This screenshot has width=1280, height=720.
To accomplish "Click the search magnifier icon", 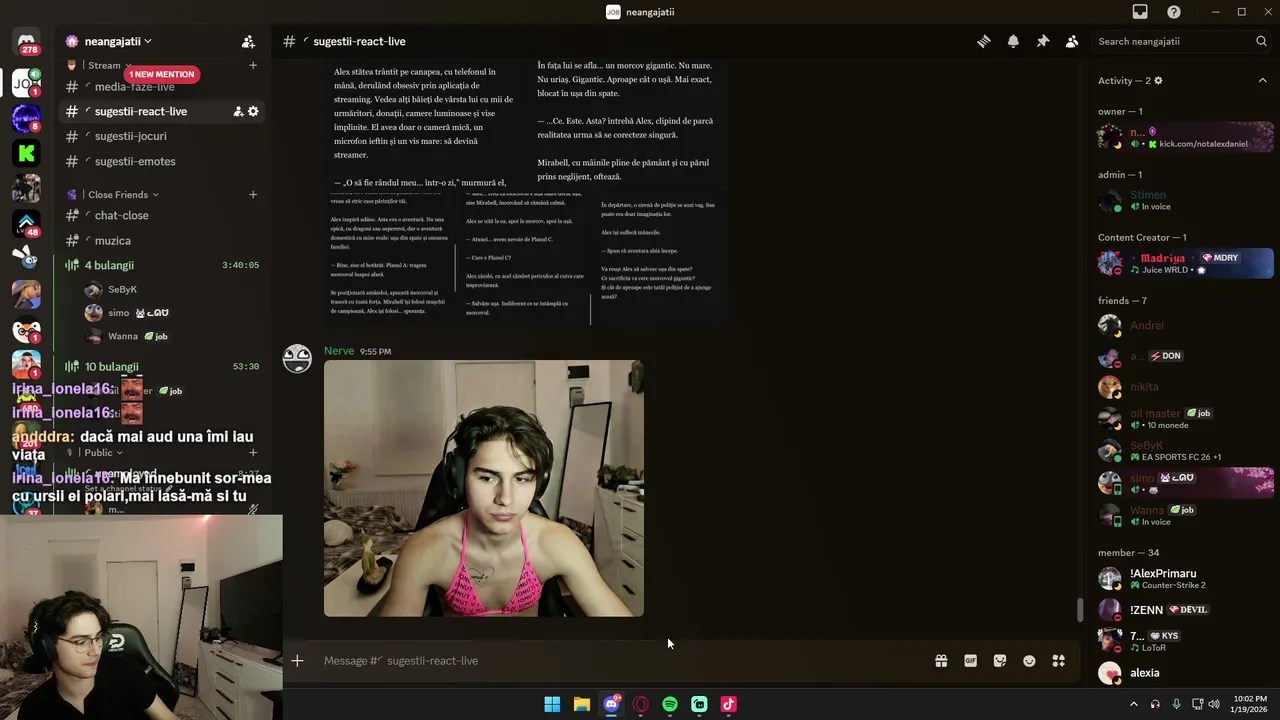I will pyautogui.click(x=1261, y=41).
